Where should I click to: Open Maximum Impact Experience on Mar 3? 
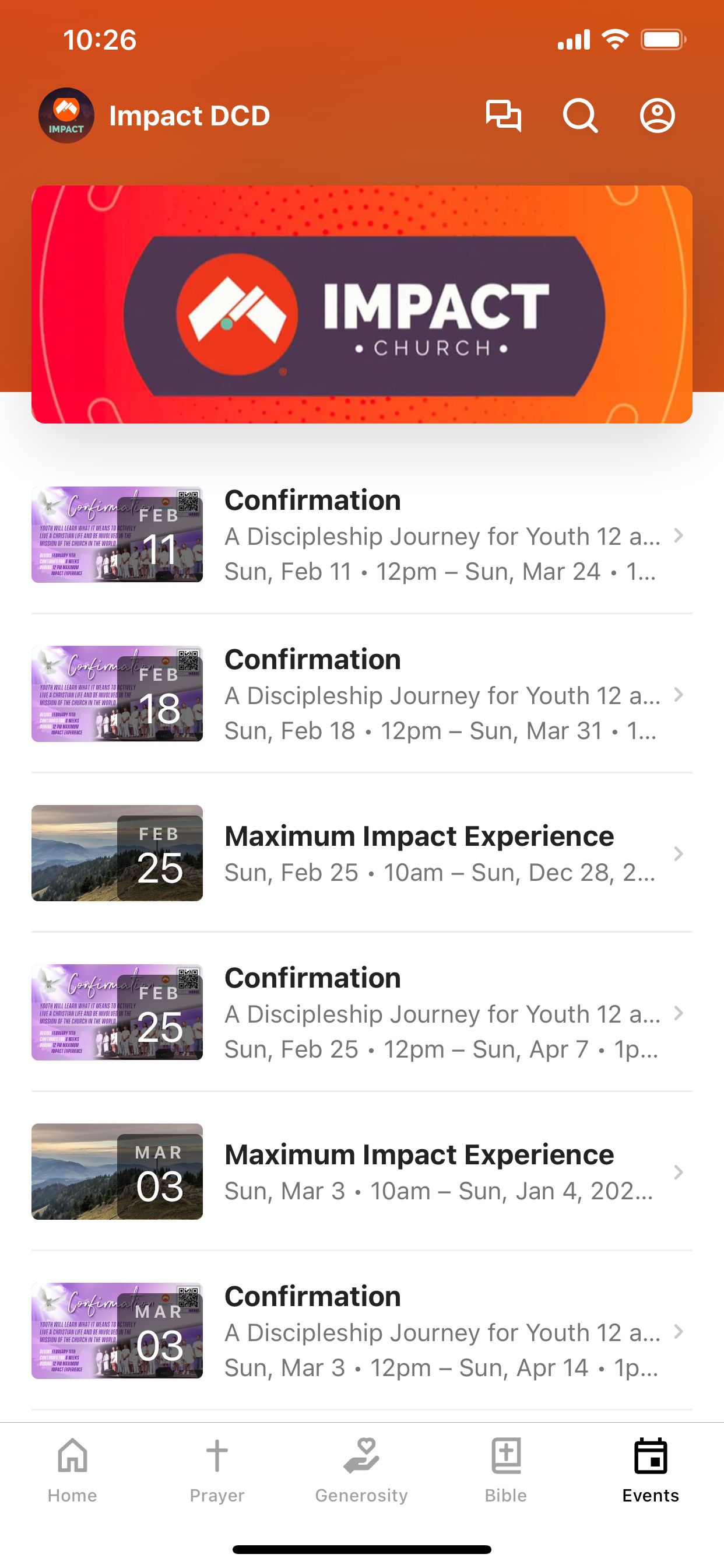pyautogui.click(x=362, y=1172)
